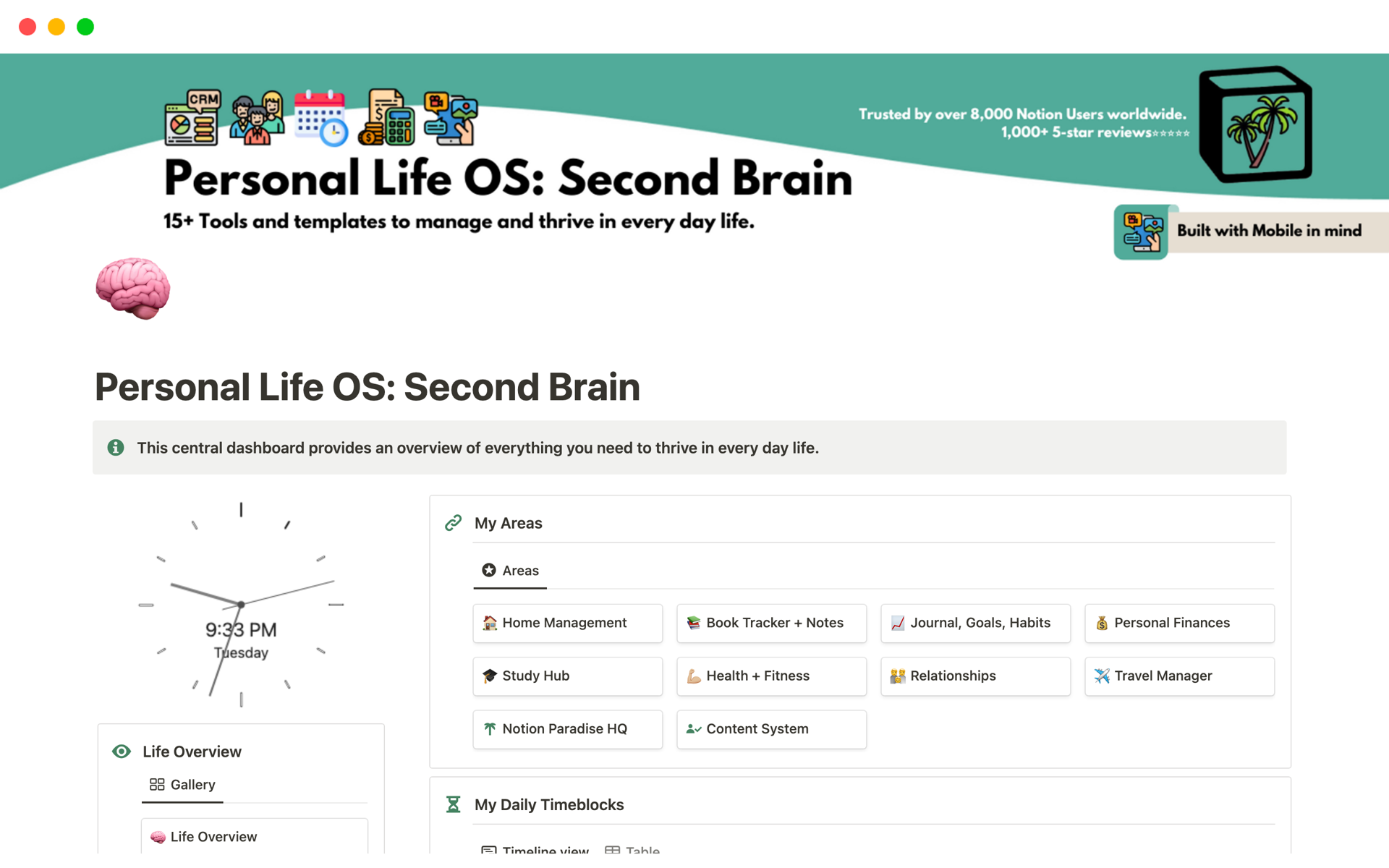Click the calendar clock icon in banner
The height and width of the screenshot is (868, 1389).
click(x=320, y=118)
